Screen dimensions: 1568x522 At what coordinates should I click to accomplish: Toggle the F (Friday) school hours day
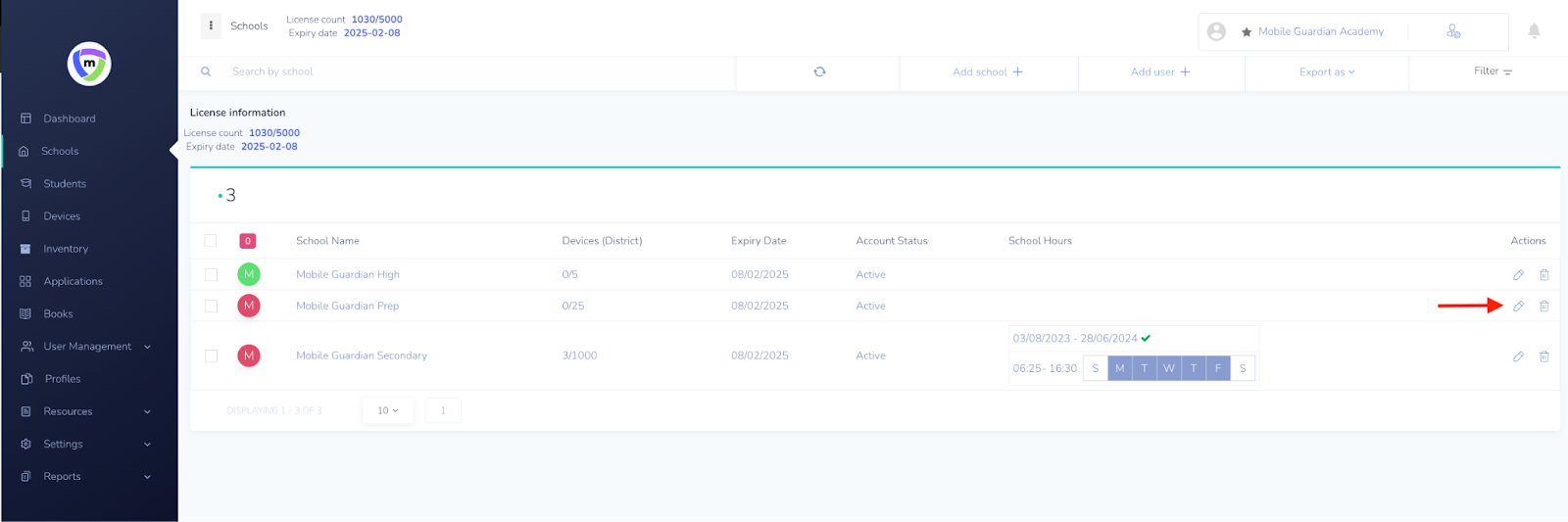[1218, 368]
